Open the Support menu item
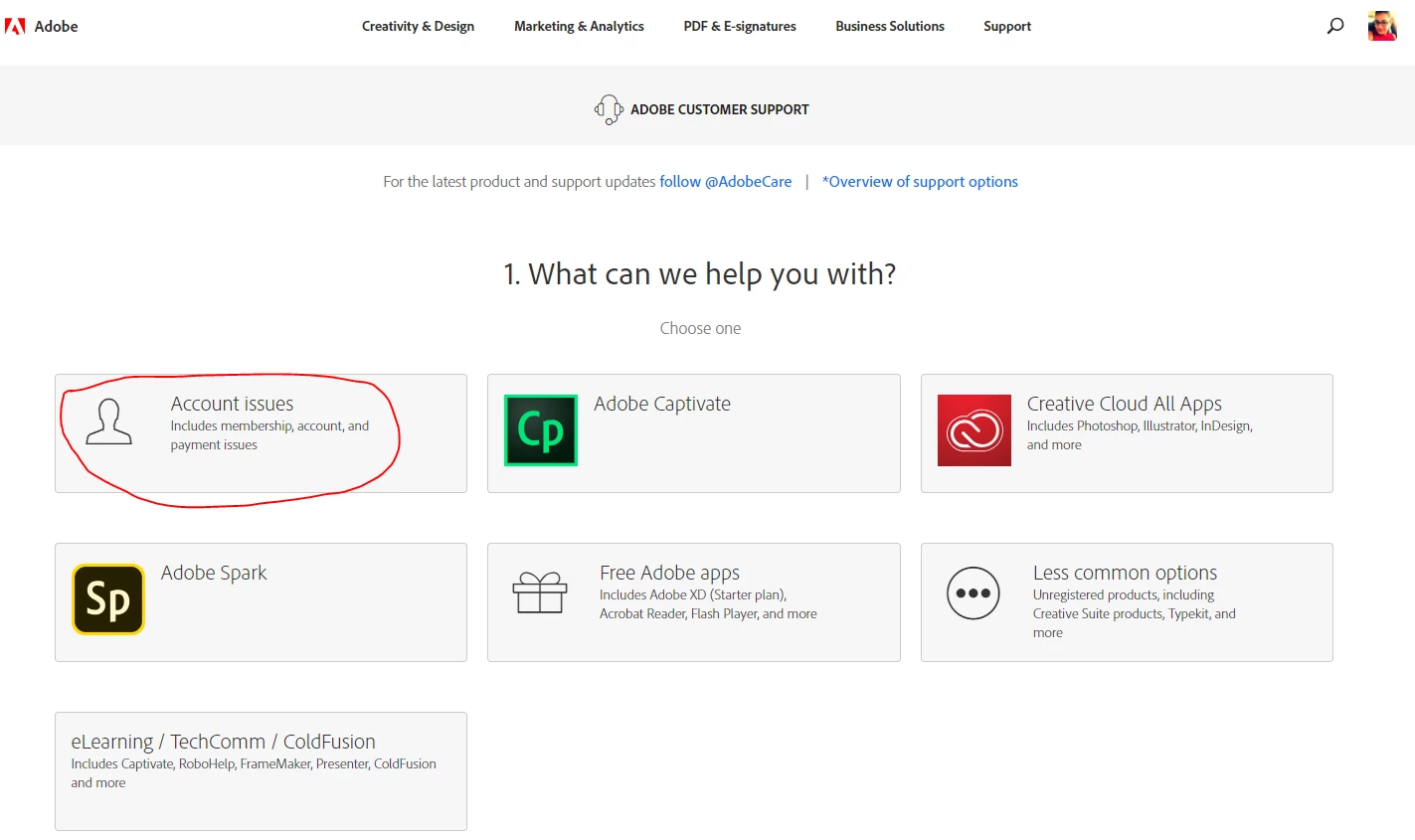This screenshot has height=840, width=1415. point(1007,26)
